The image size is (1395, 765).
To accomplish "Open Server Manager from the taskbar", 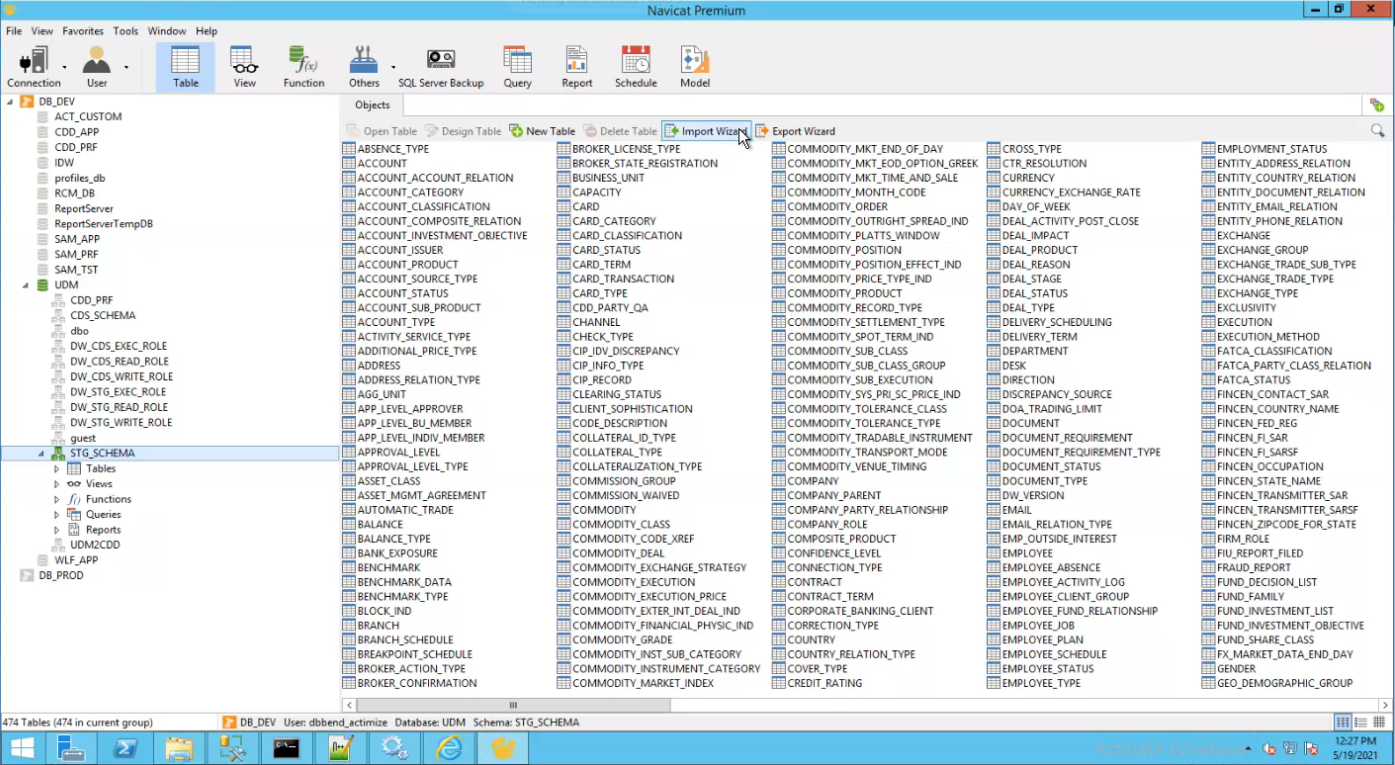I will pos(73,747).
